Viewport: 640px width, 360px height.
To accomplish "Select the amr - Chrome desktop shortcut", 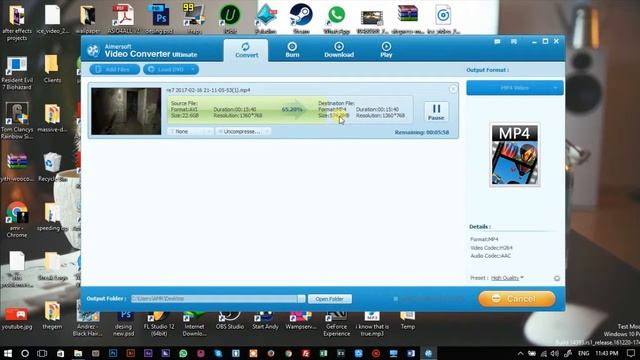I will coord(17,220).
